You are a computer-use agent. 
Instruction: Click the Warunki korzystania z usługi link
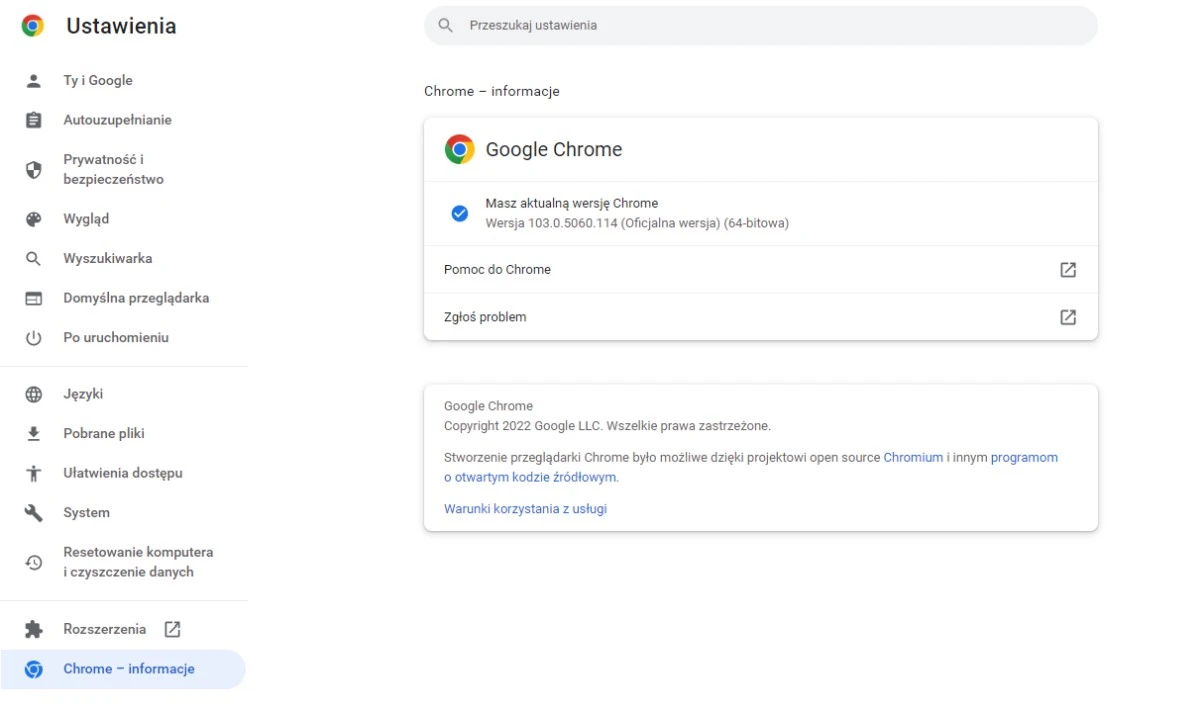tap(525, 508)
